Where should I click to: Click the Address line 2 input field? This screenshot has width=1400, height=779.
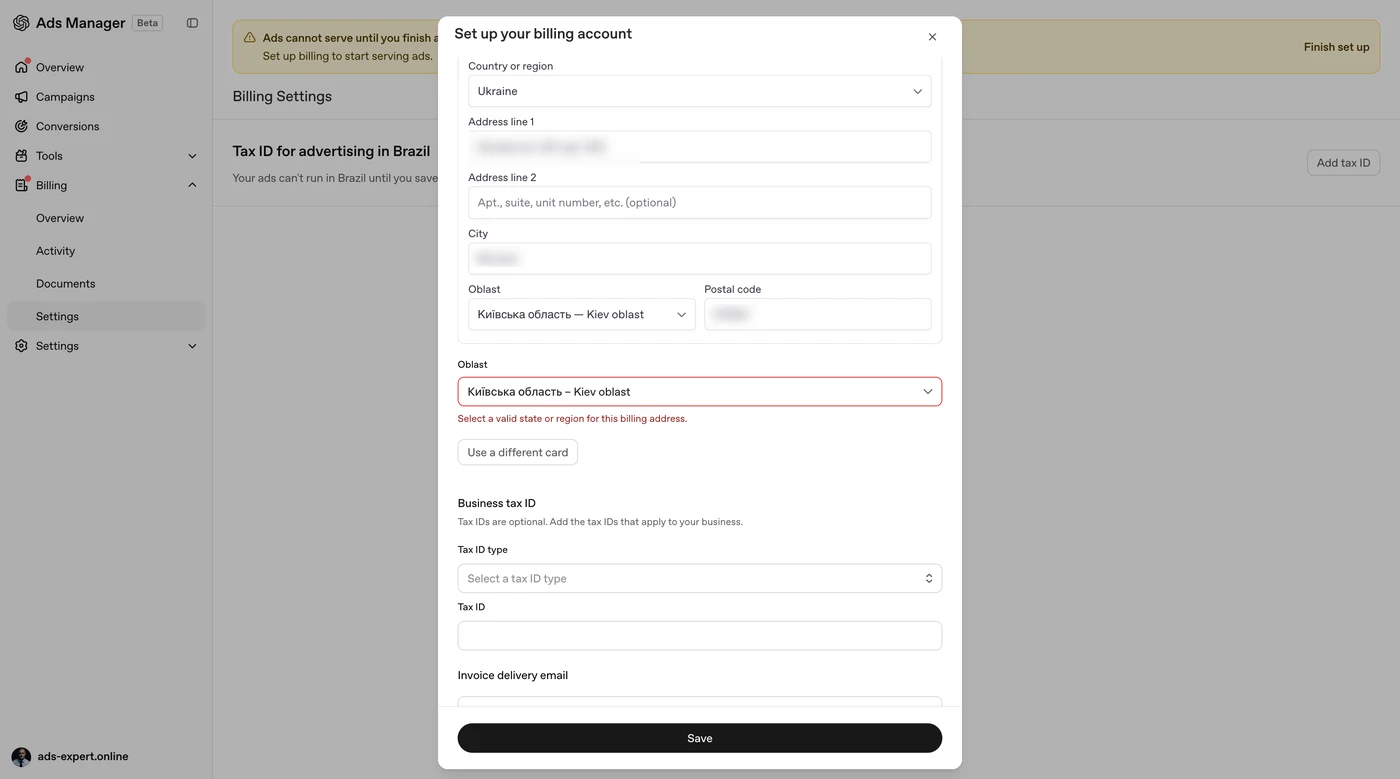click(700, 202)
